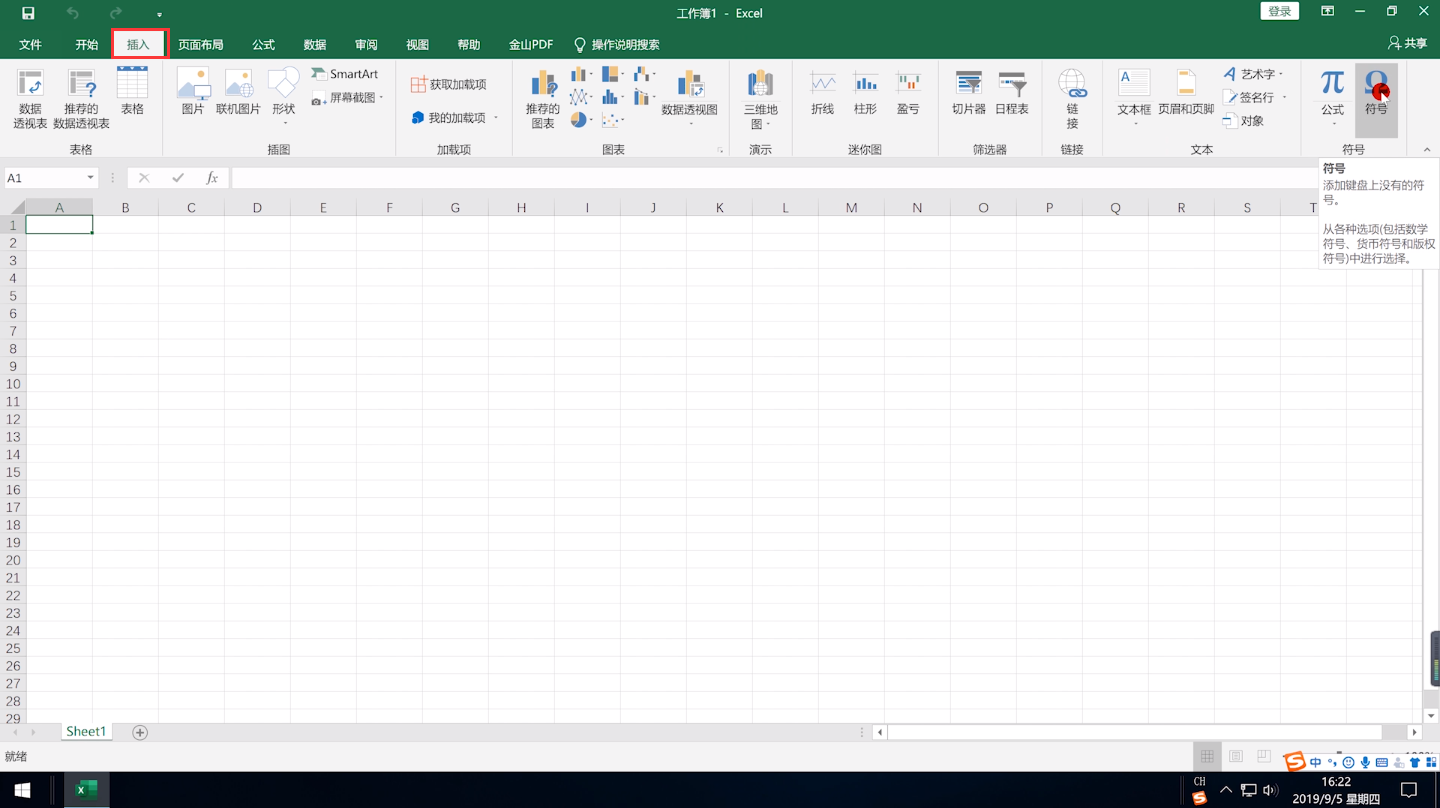Insert a Column sparkline (柱形)

[x=865, y=92]
